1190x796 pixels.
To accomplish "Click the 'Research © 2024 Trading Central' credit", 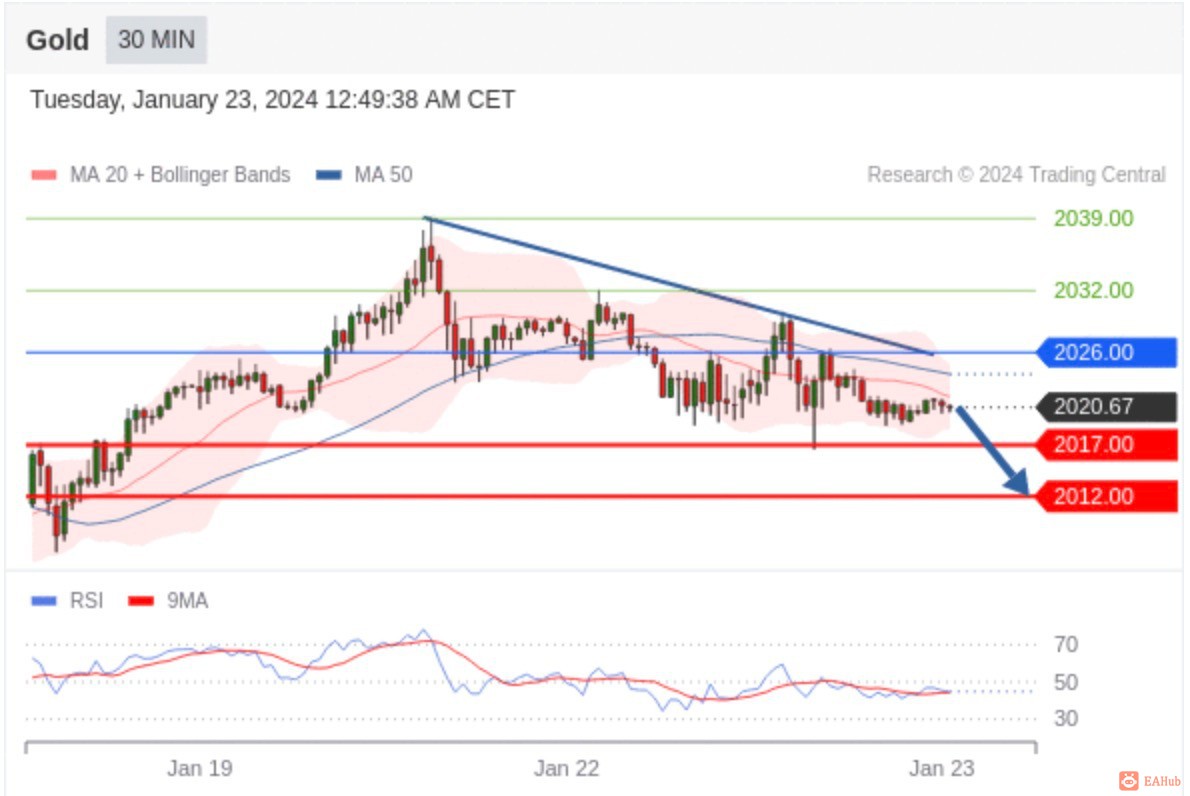I will point(1016,175).
